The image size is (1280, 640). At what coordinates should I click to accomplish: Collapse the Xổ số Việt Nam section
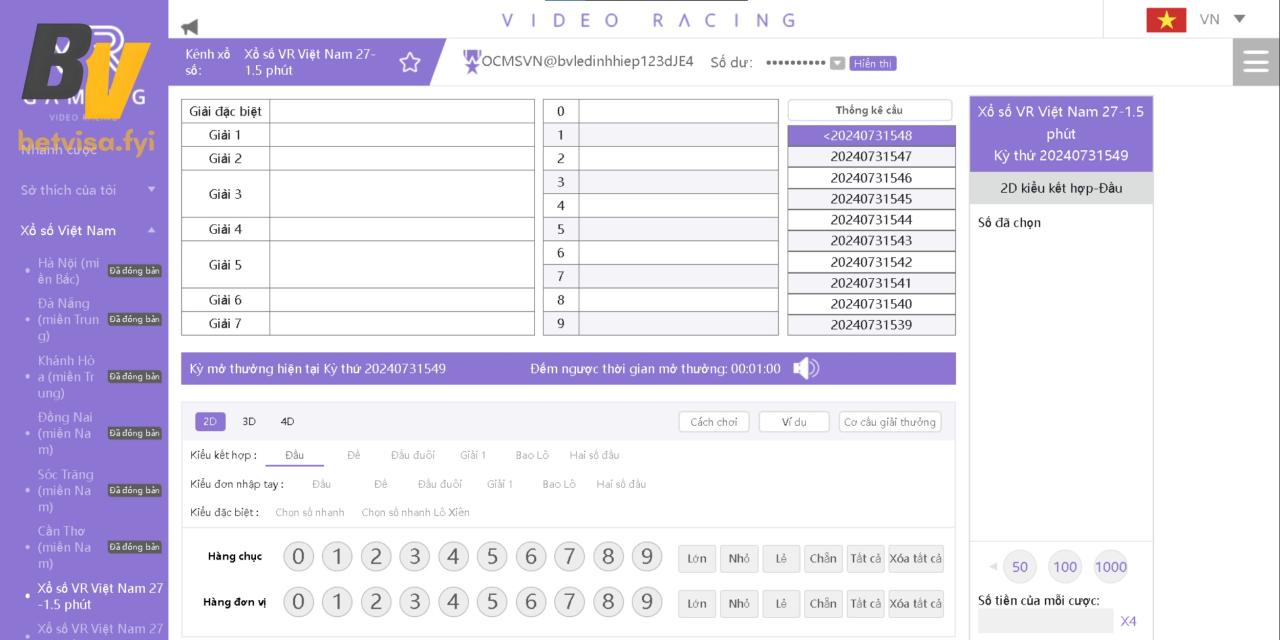click(152, 230)
